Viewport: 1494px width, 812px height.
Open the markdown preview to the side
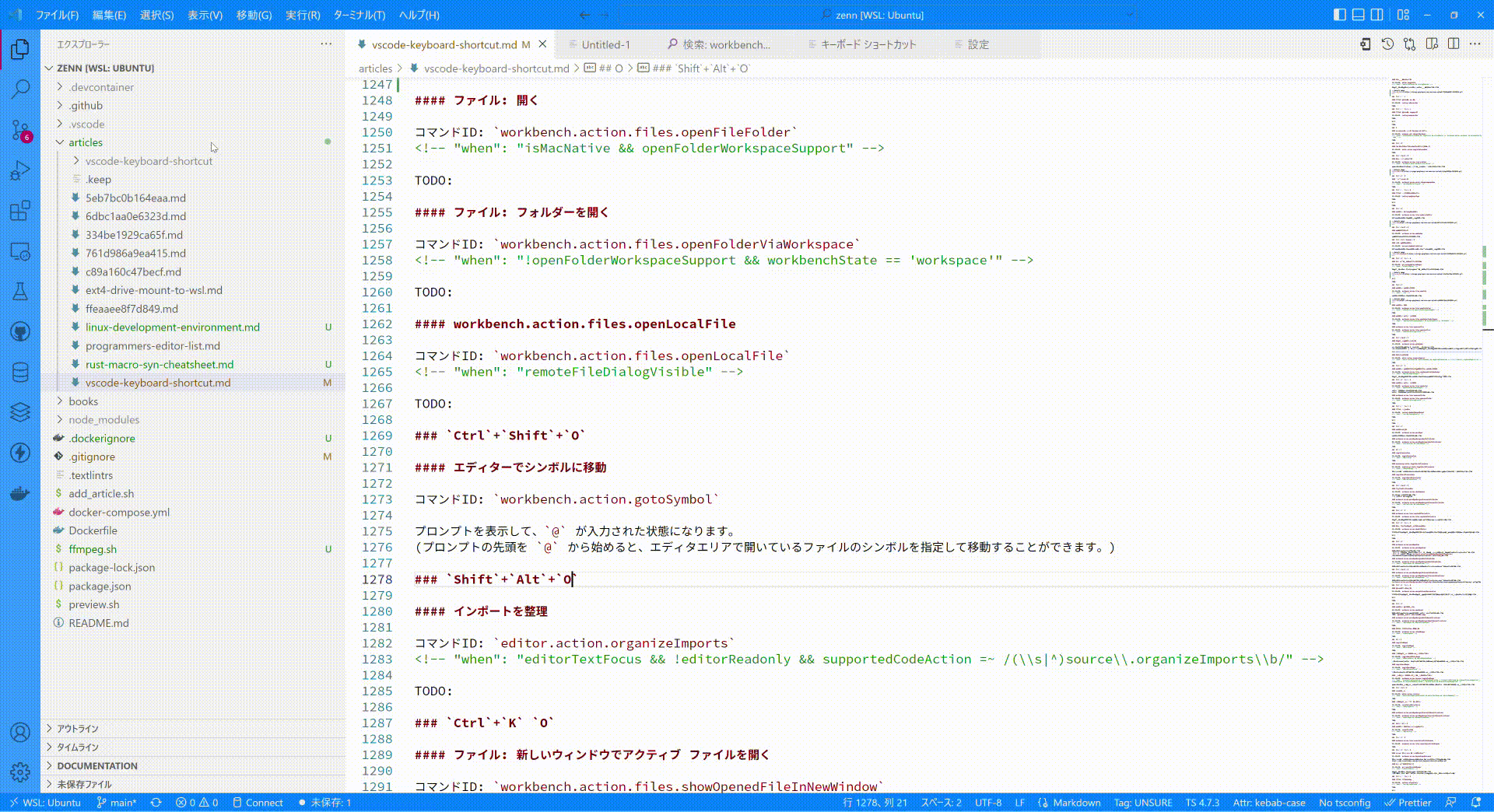pos(1432,44)
